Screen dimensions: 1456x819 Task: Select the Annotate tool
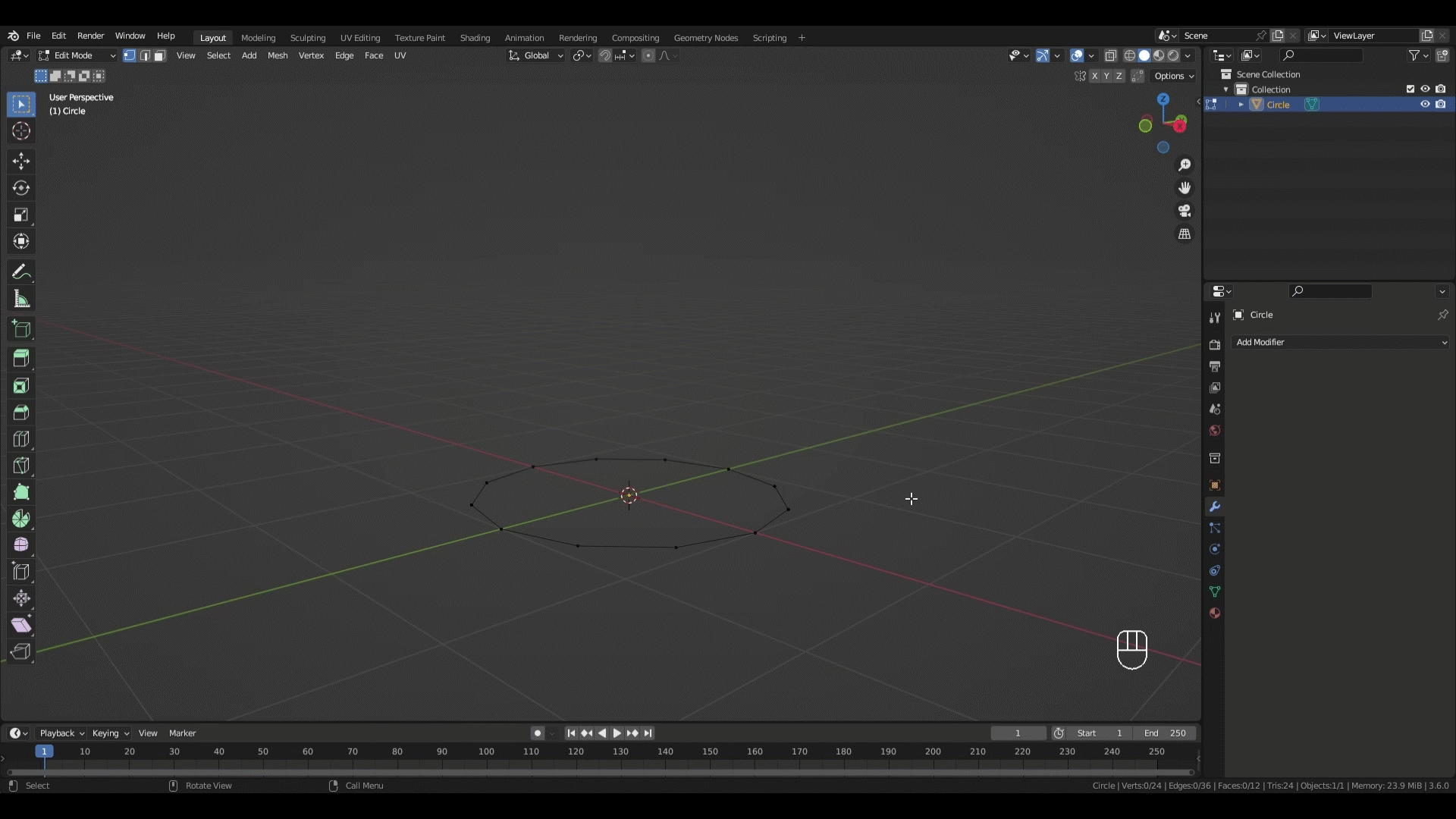(x=21, y=272)
